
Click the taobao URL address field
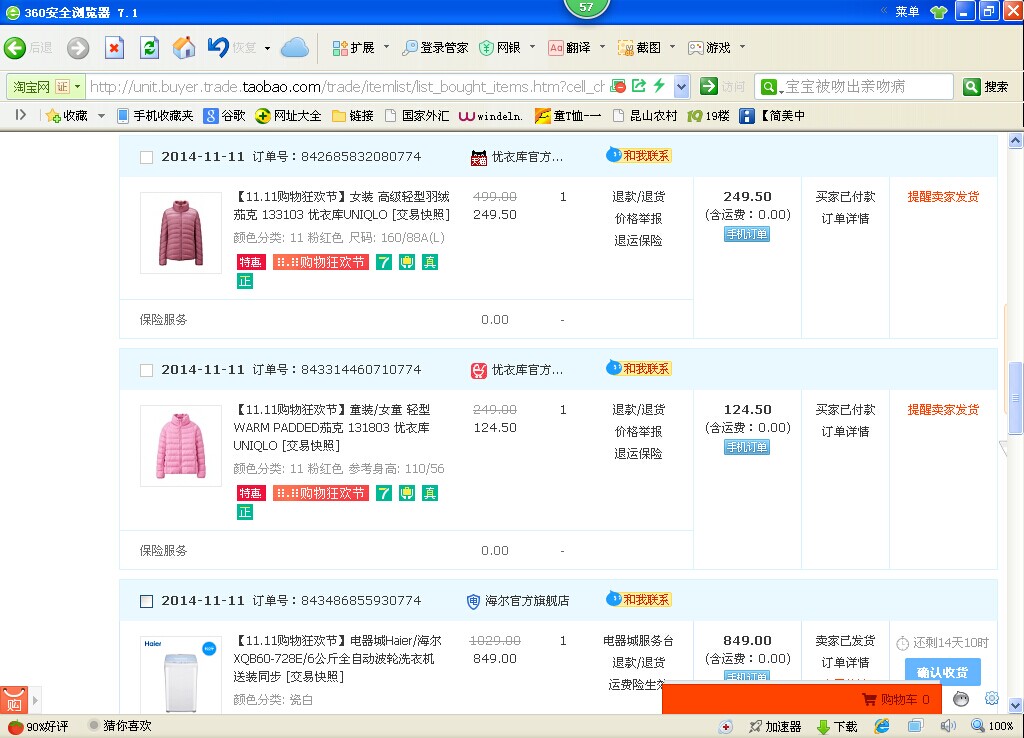point(347,86)
